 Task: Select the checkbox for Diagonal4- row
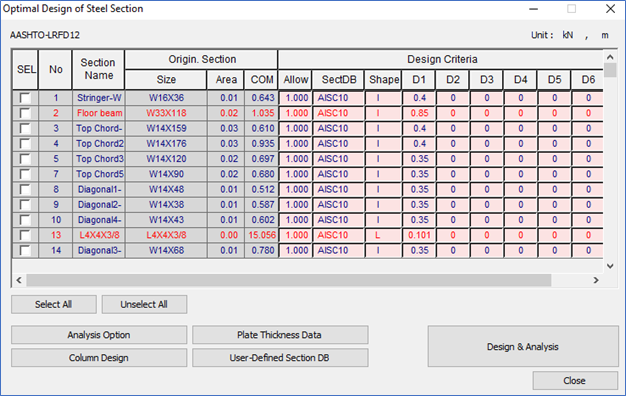point(25,220)
